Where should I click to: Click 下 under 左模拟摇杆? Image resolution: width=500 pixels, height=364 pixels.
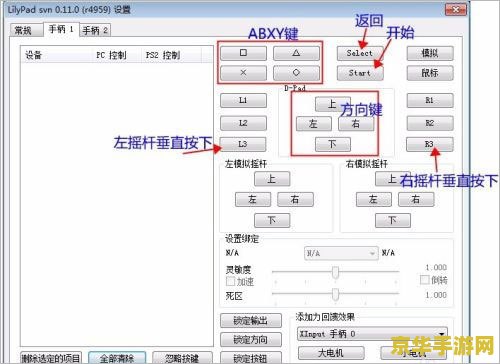tap(272, 220)
